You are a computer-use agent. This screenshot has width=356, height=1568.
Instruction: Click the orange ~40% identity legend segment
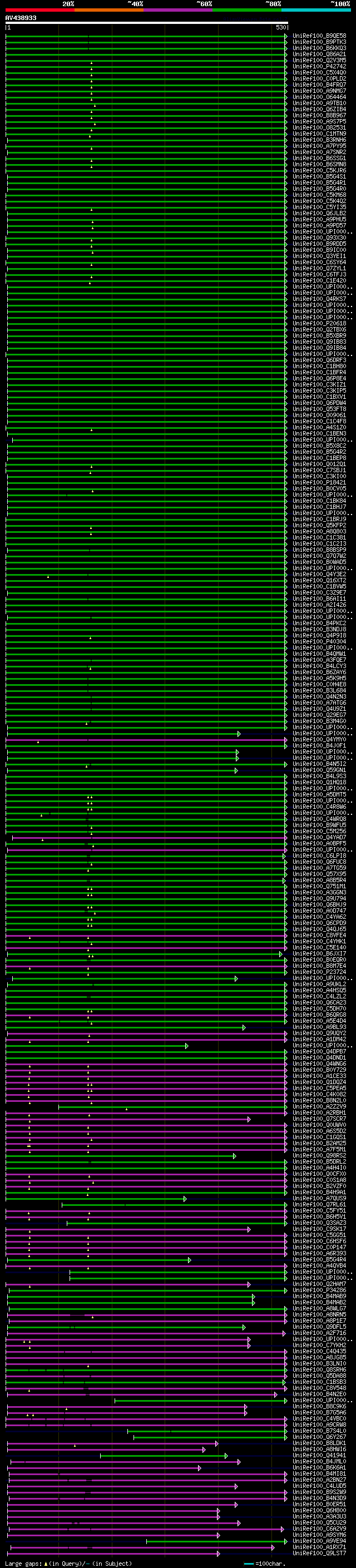coord(109,10)
